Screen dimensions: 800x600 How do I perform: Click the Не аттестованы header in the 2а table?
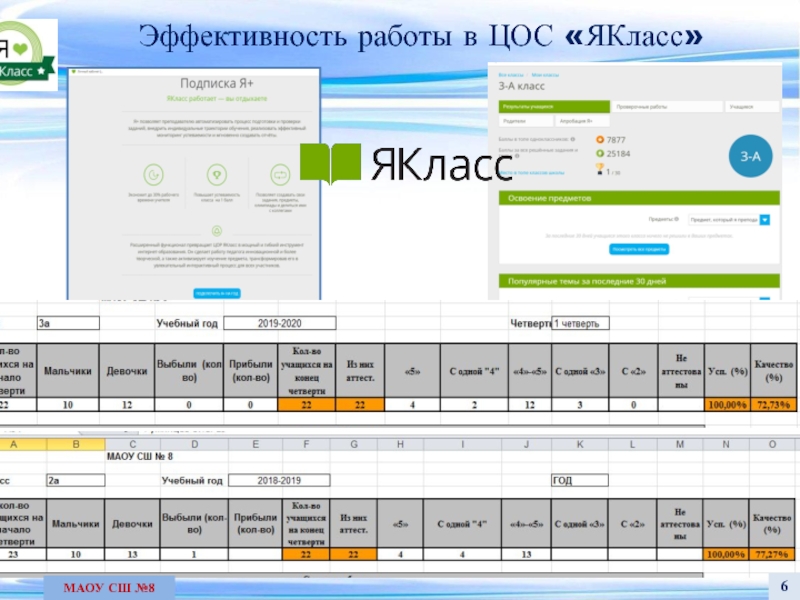(680, 523)
